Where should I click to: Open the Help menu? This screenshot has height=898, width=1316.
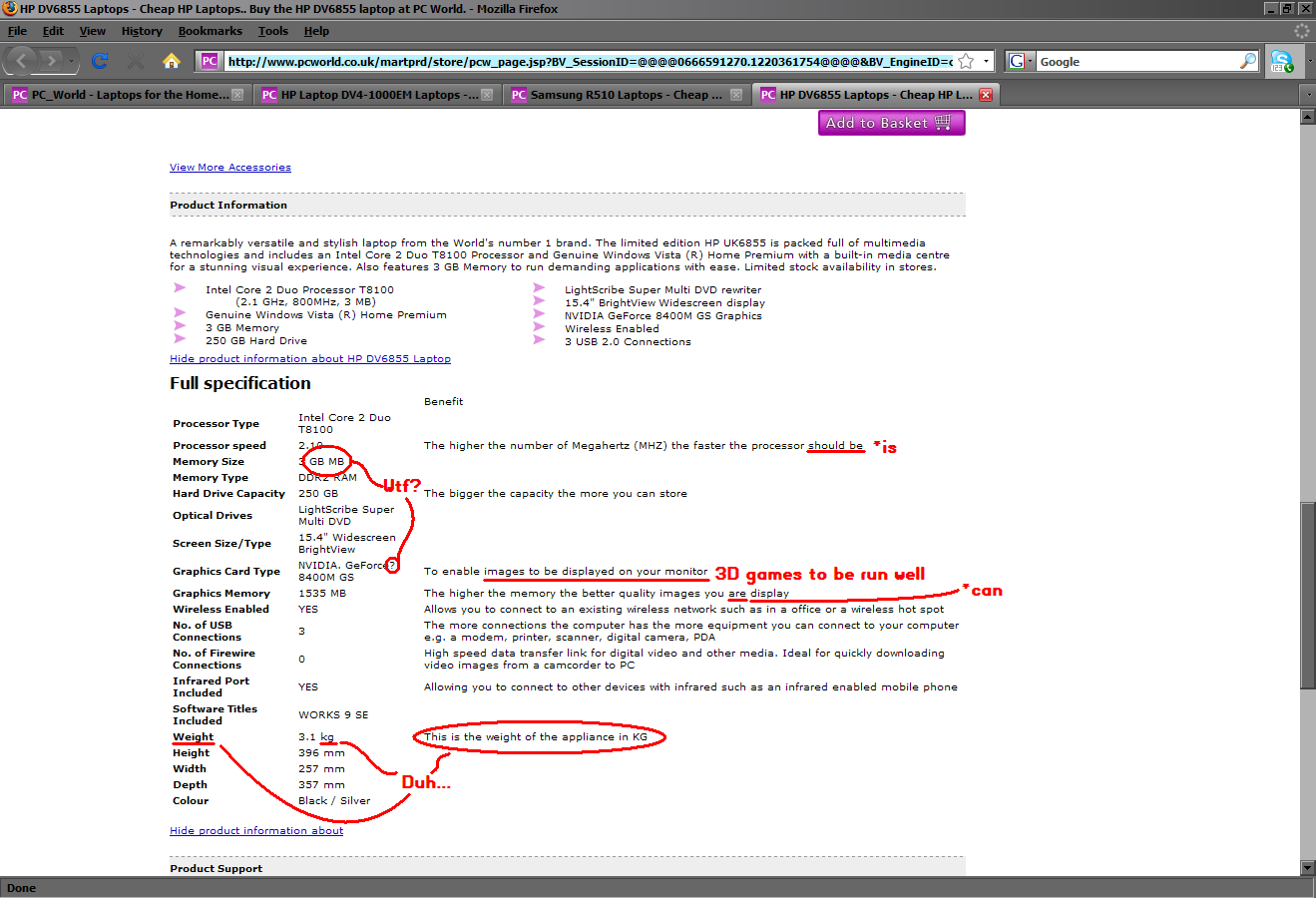click(316, 31)
